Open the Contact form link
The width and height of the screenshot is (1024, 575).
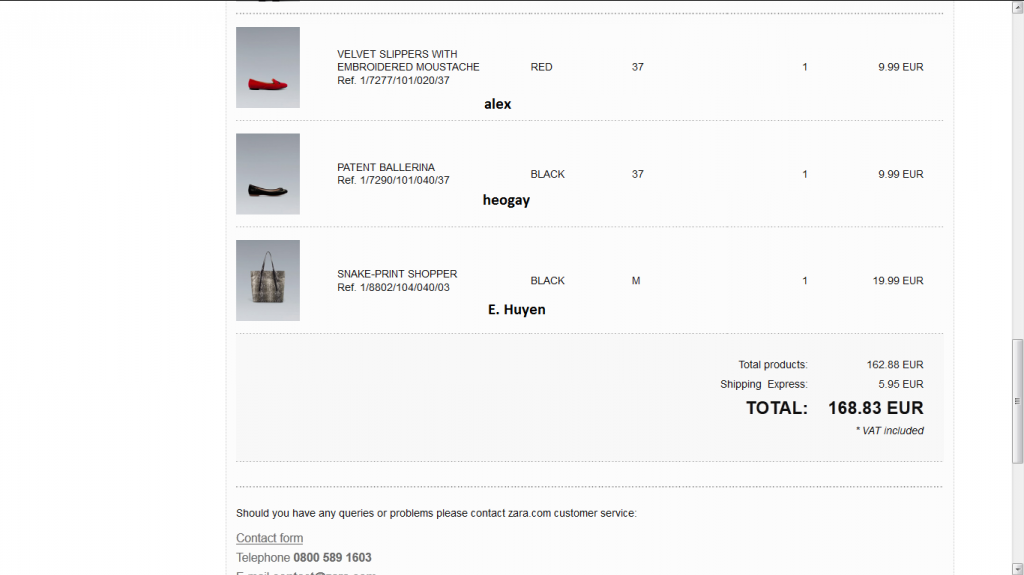(x=269, y=538)
